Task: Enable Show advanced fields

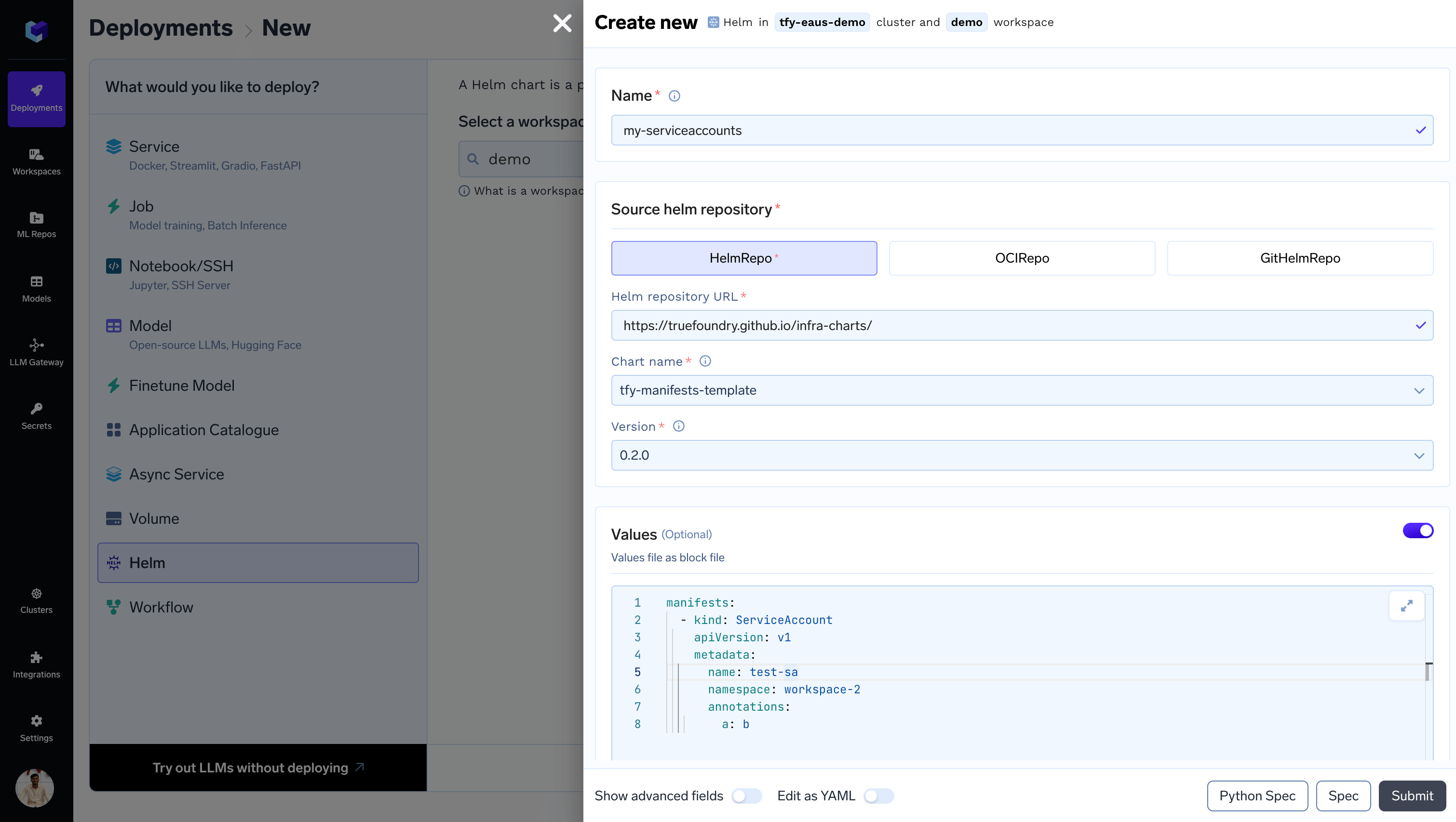Action: click(x=746, y=795)
